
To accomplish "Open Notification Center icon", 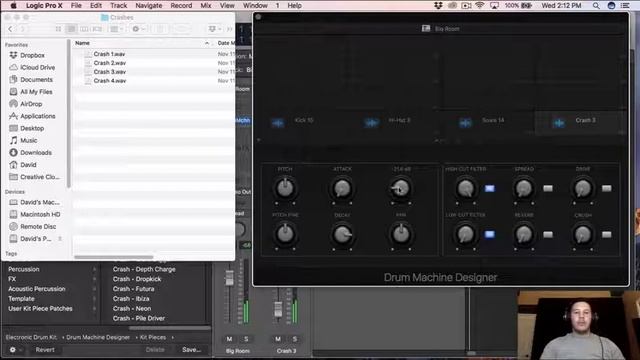I will (x=625, y=6).
